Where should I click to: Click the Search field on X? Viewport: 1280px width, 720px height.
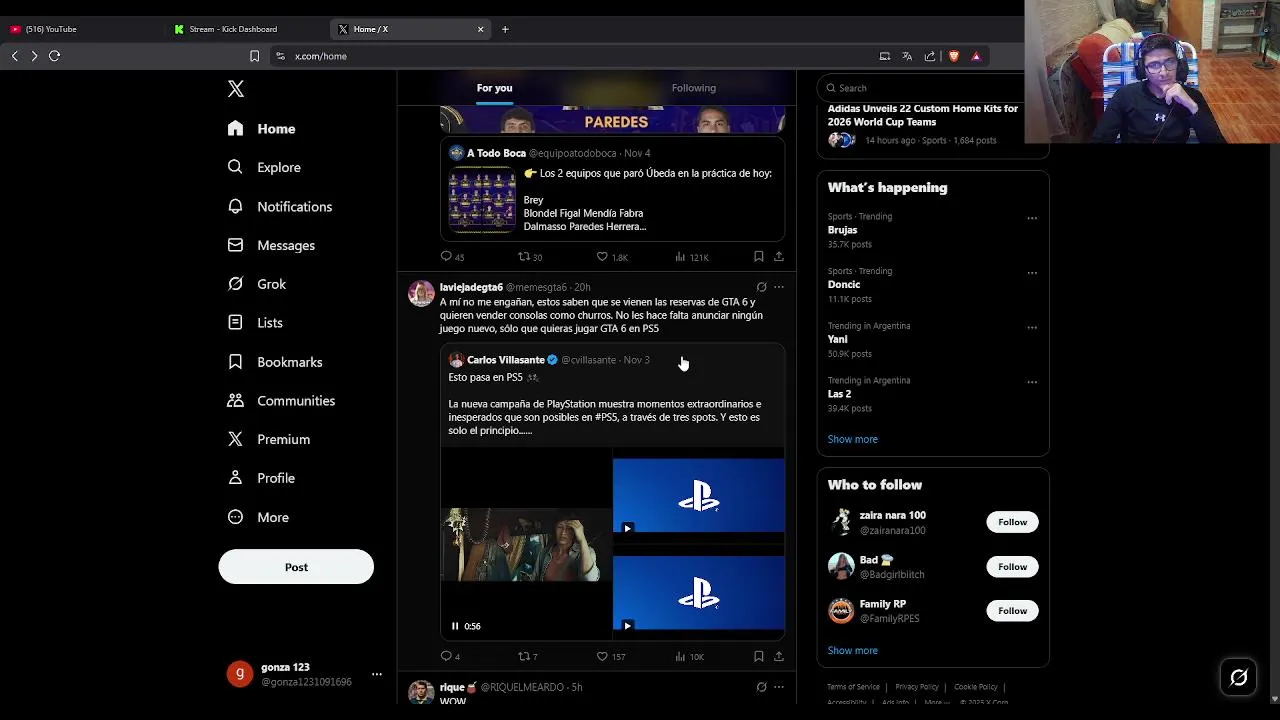(x=920, y=88)
